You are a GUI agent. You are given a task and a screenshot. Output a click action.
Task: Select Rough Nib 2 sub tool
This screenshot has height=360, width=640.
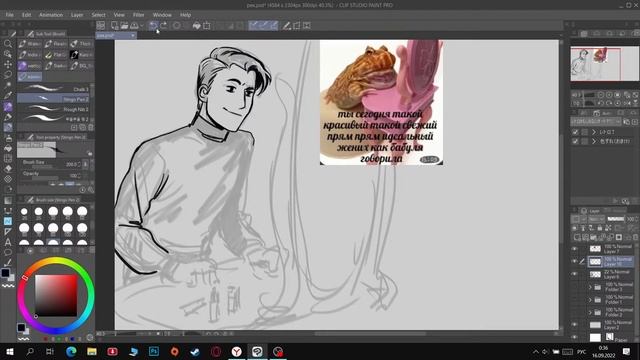point(53,109)
